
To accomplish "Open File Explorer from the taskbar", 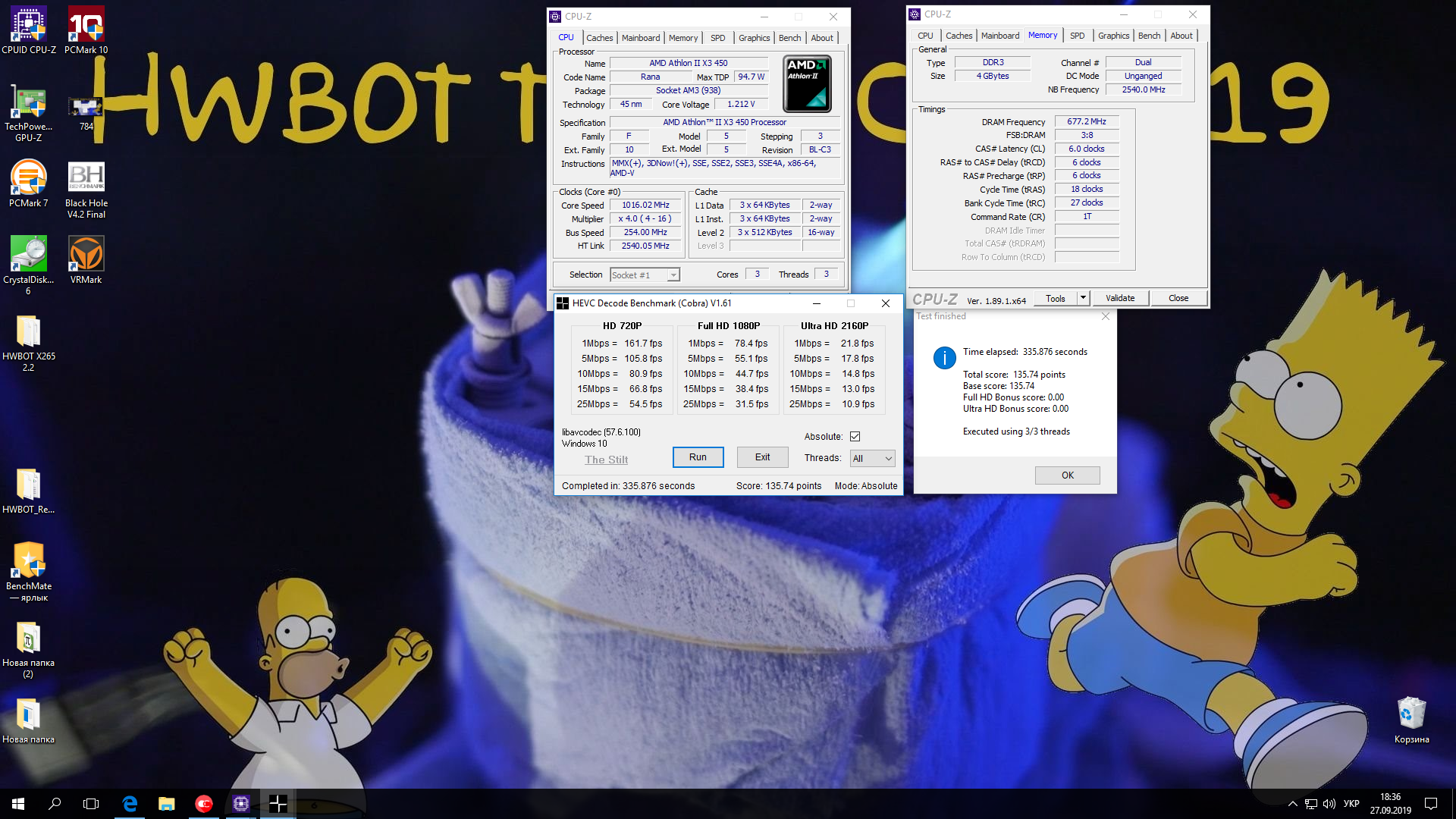I will (x=166, y=804).
